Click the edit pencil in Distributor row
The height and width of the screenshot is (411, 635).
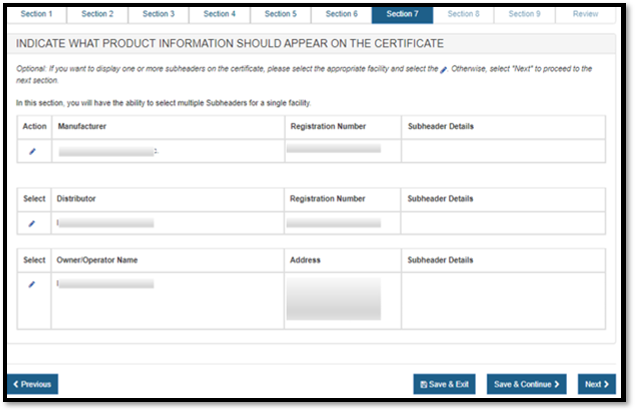pyautogui.click(x=32, y=223)
